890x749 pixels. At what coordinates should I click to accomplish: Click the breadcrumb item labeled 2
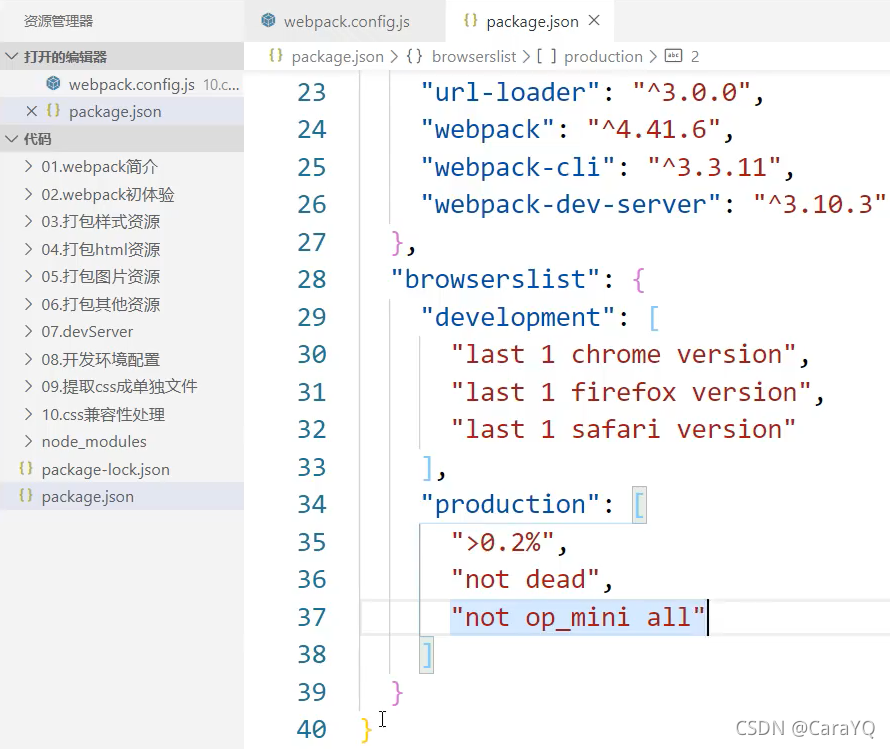[695, 57]
